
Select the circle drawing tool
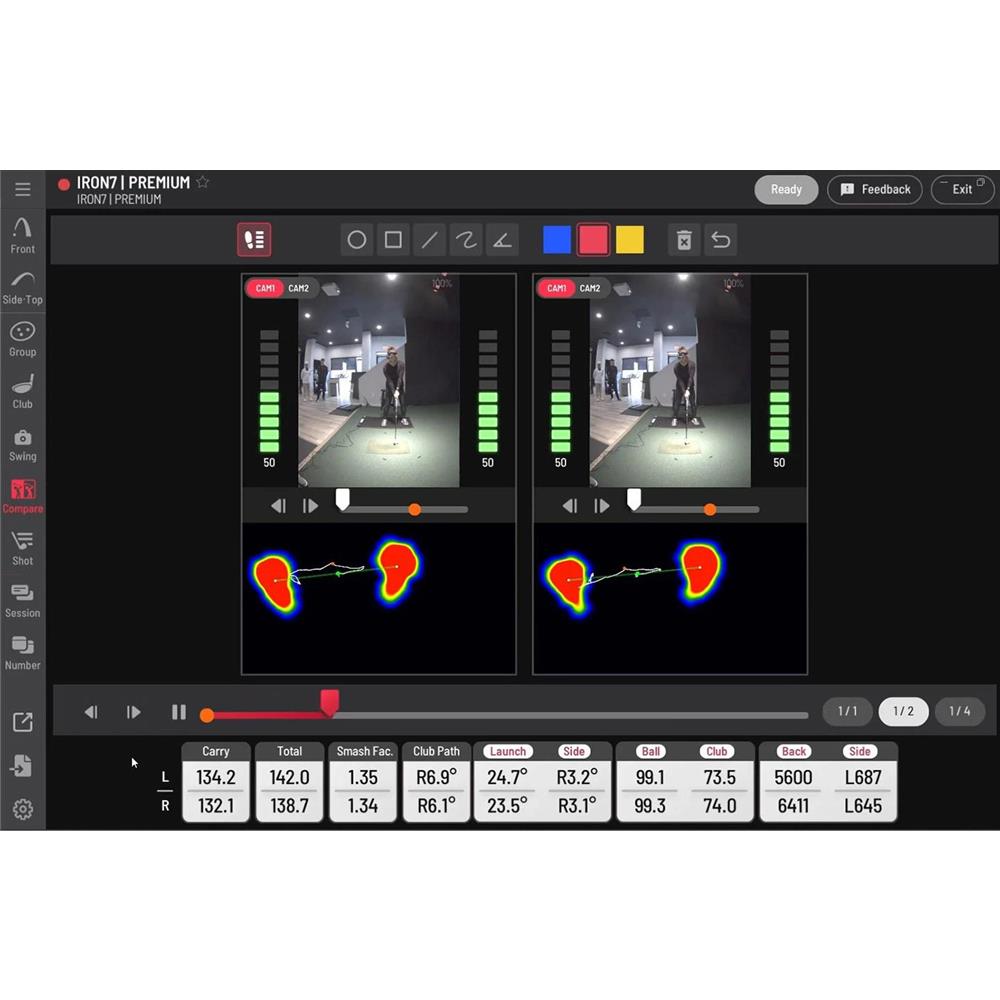pos(357,240)
